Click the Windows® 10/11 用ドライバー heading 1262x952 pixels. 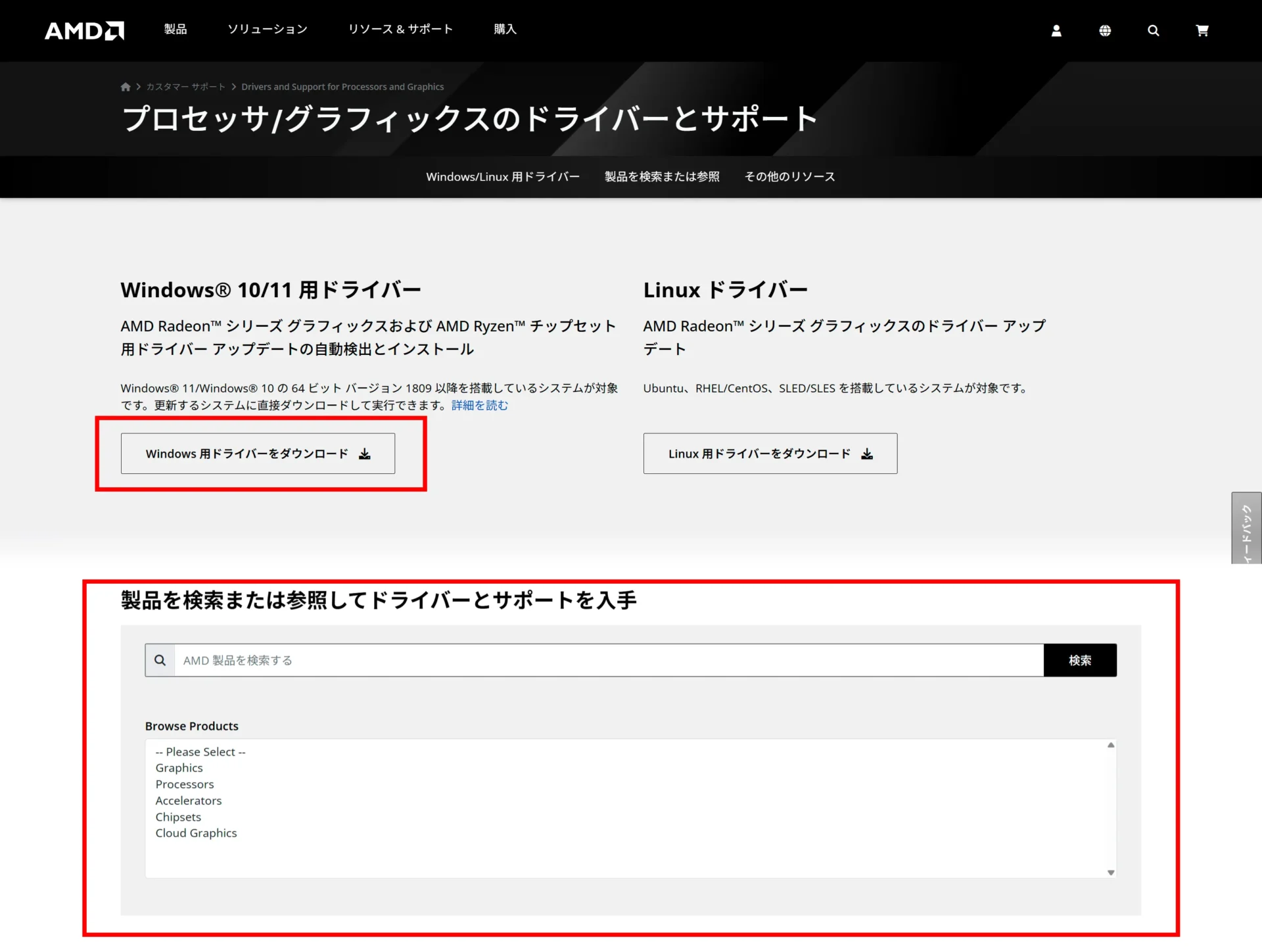coord(271,290)
